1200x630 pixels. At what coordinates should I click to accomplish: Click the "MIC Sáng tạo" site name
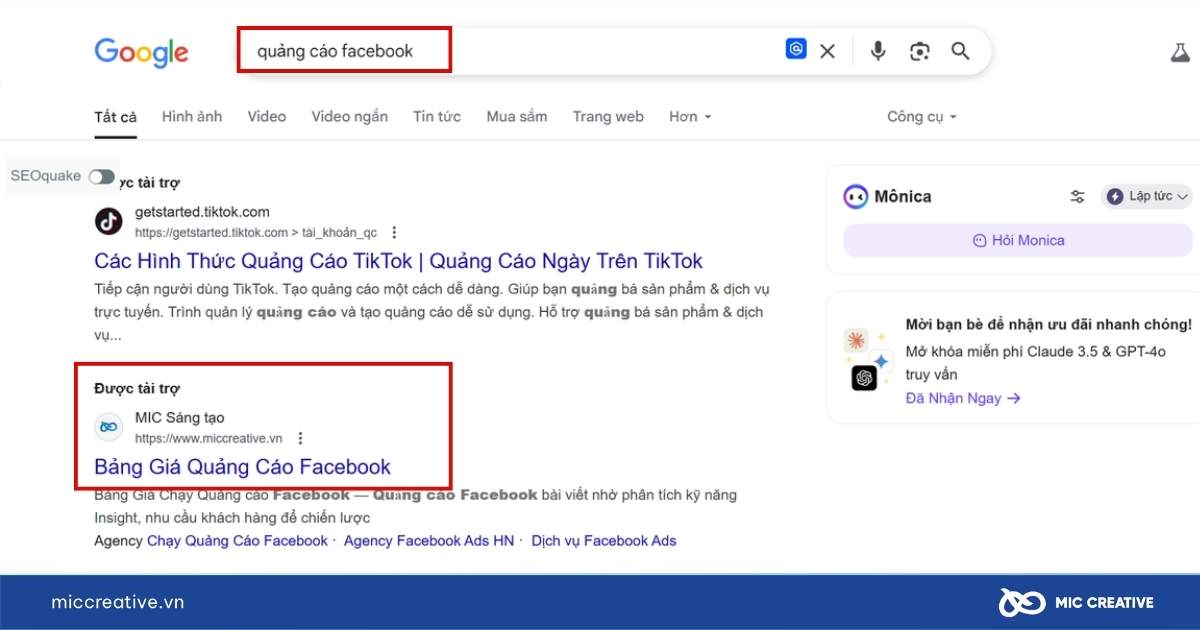coord(180,417)
